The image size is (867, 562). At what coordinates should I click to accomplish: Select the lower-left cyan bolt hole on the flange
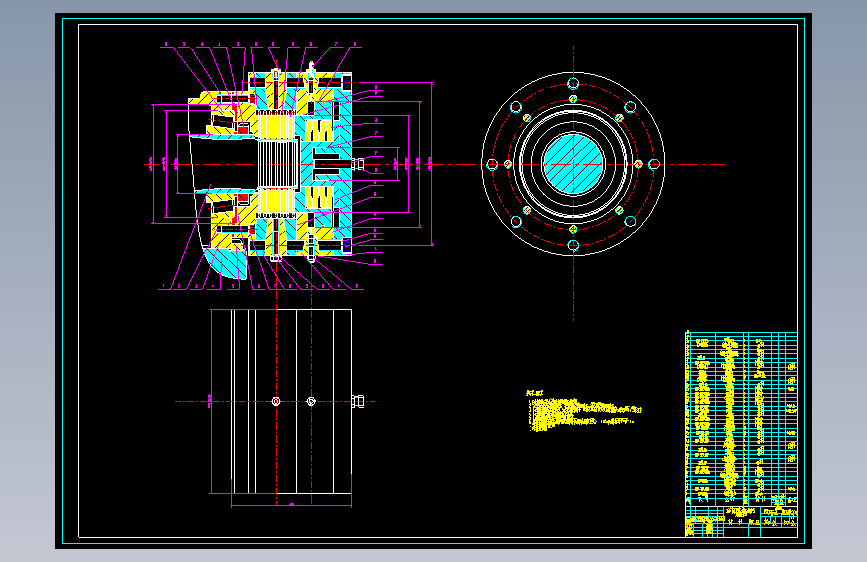516,222
